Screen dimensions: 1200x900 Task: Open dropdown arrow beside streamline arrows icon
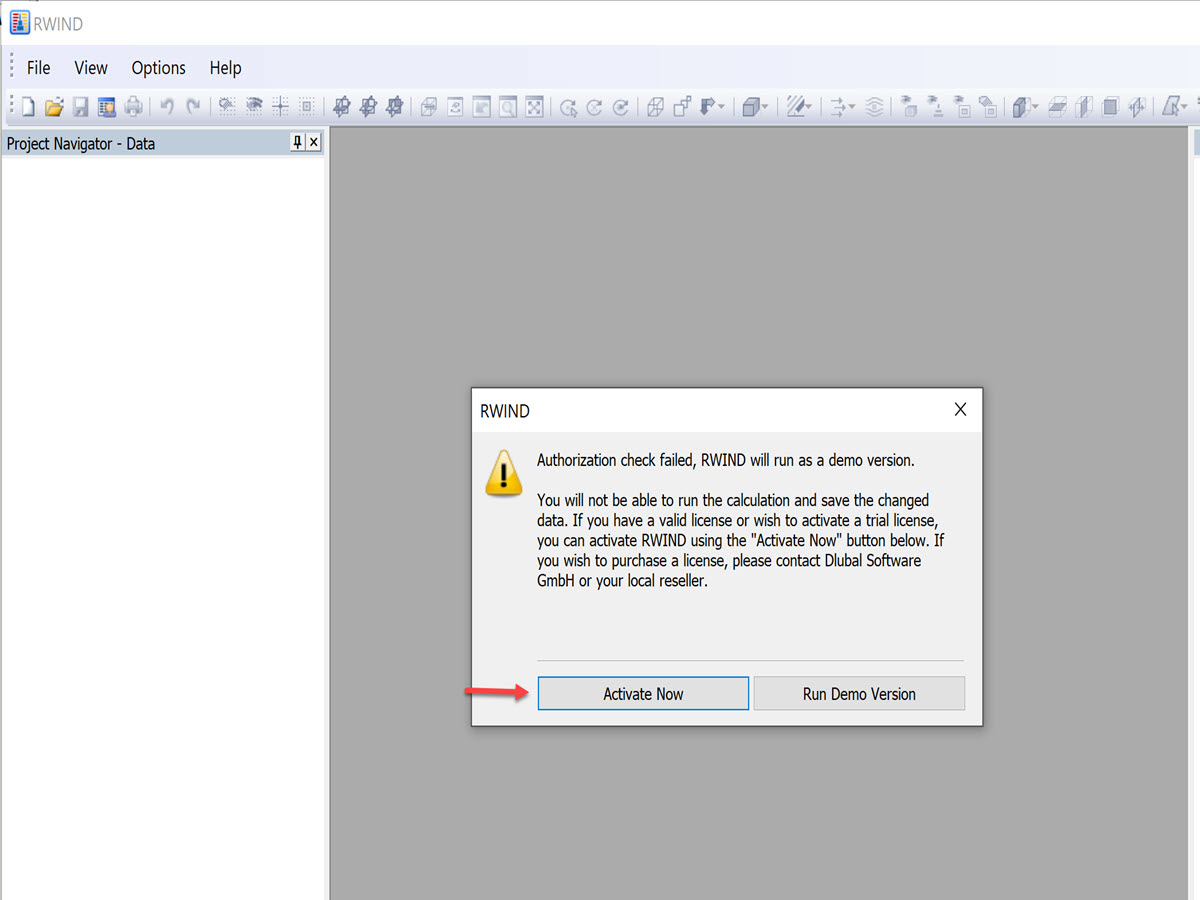pos(853,107)
